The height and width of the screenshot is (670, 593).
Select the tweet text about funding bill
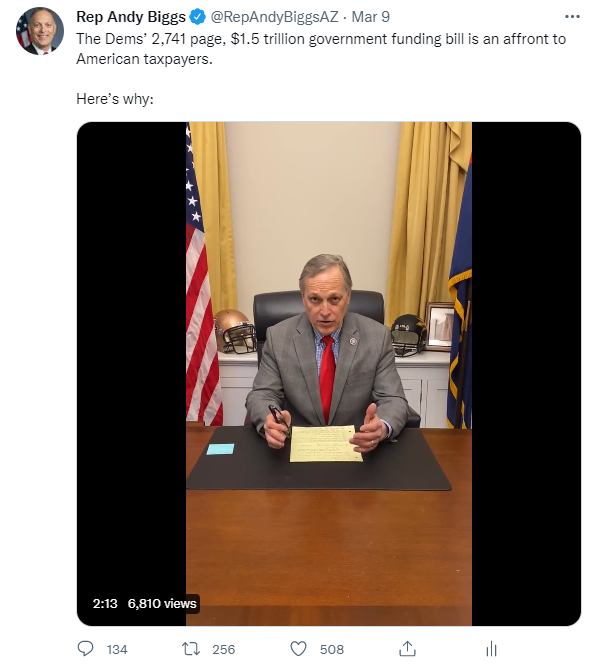click(321, 49)
